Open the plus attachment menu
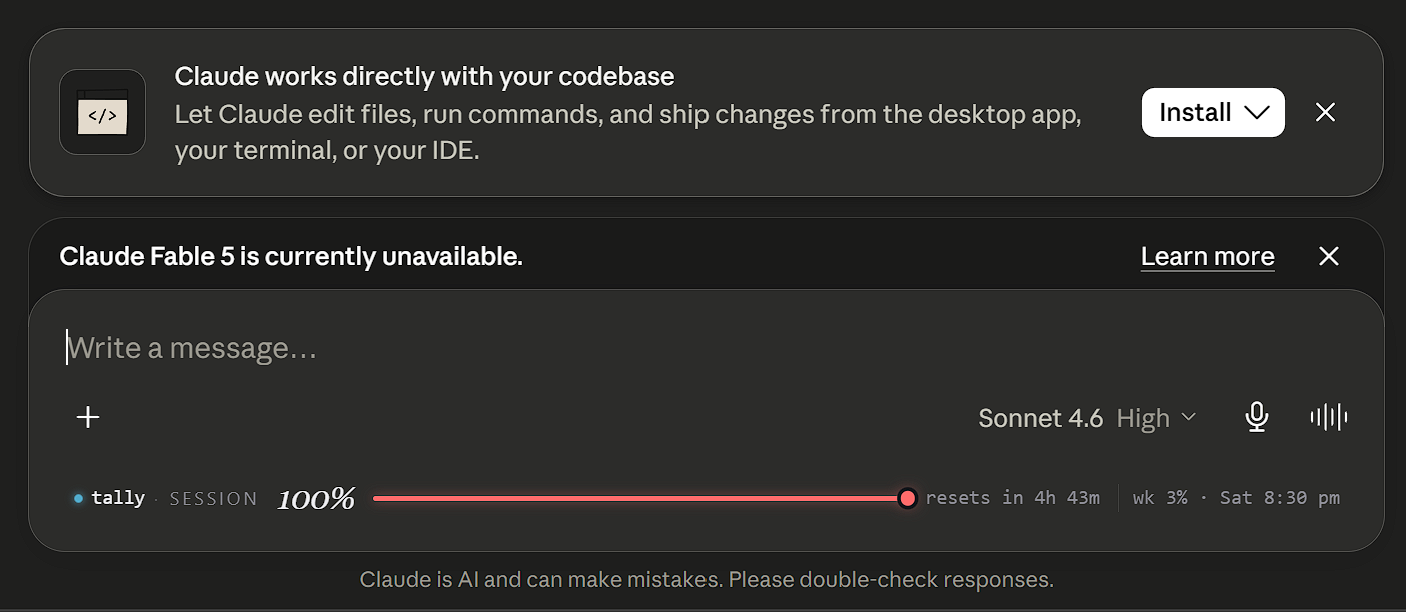 [x=88, y=417]
